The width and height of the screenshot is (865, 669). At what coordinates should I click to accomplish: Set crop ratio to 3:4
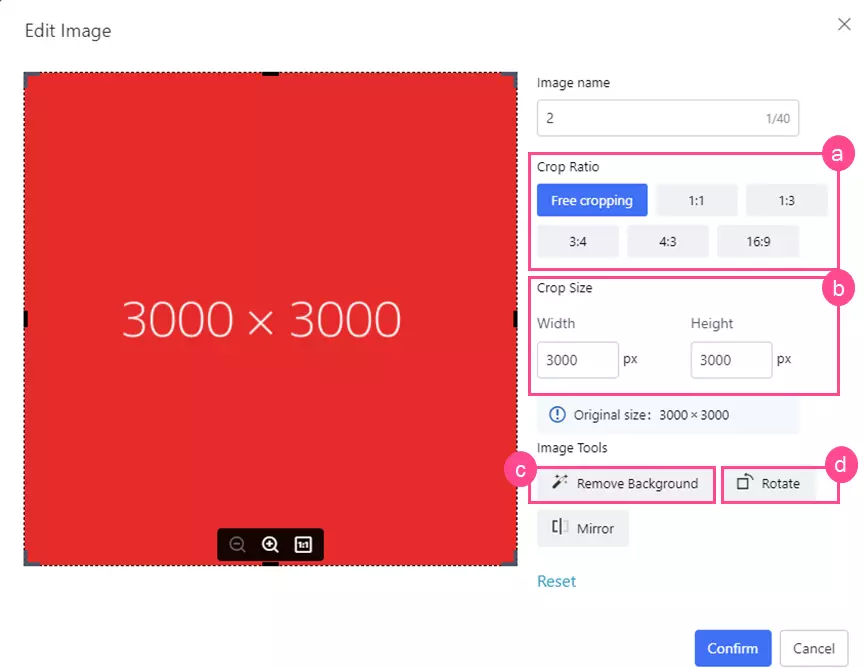click(578, 241)
